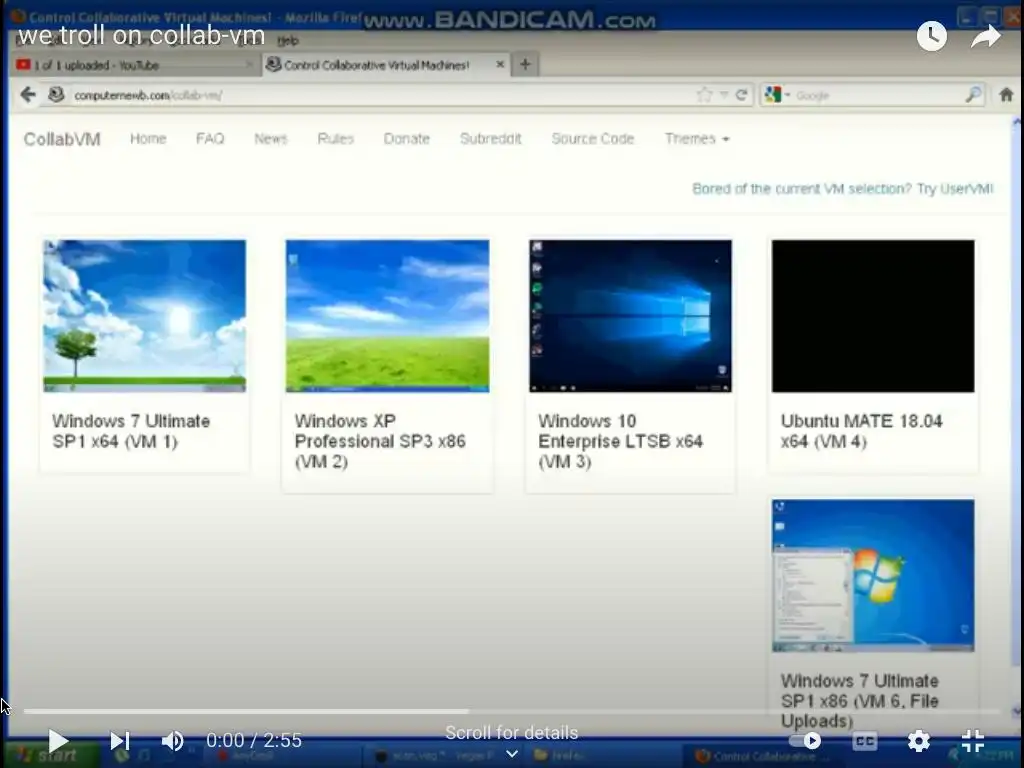
Task: Click the Share arrow icon
Action: [985, 35]
